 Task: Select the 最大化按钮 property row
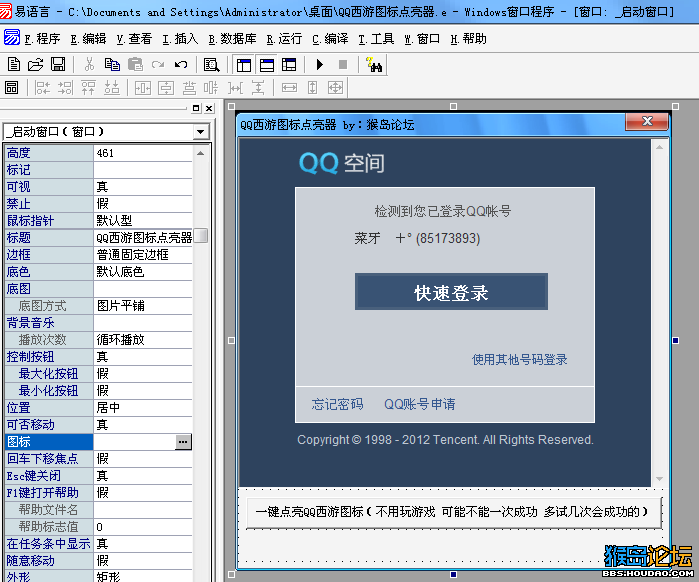point(99,373)
